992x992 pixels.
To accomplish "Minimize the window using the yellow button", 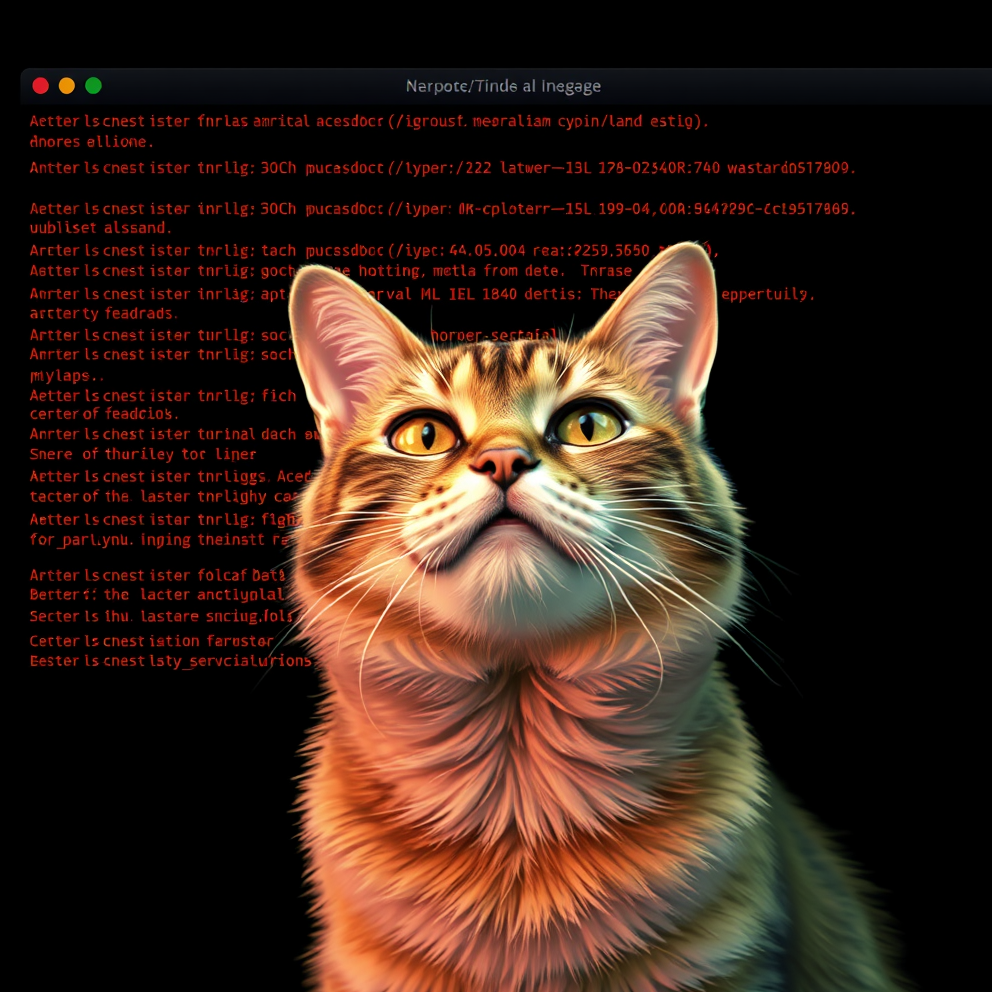I will point(67,85).
